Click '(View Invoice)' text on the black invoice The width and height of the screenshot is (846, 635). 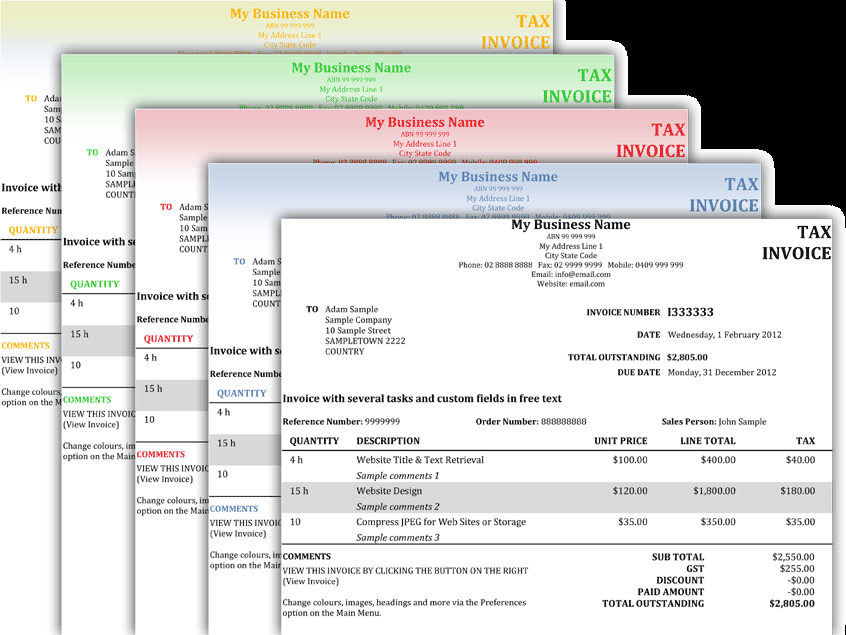pyautogui.click(x=311, y=582)
